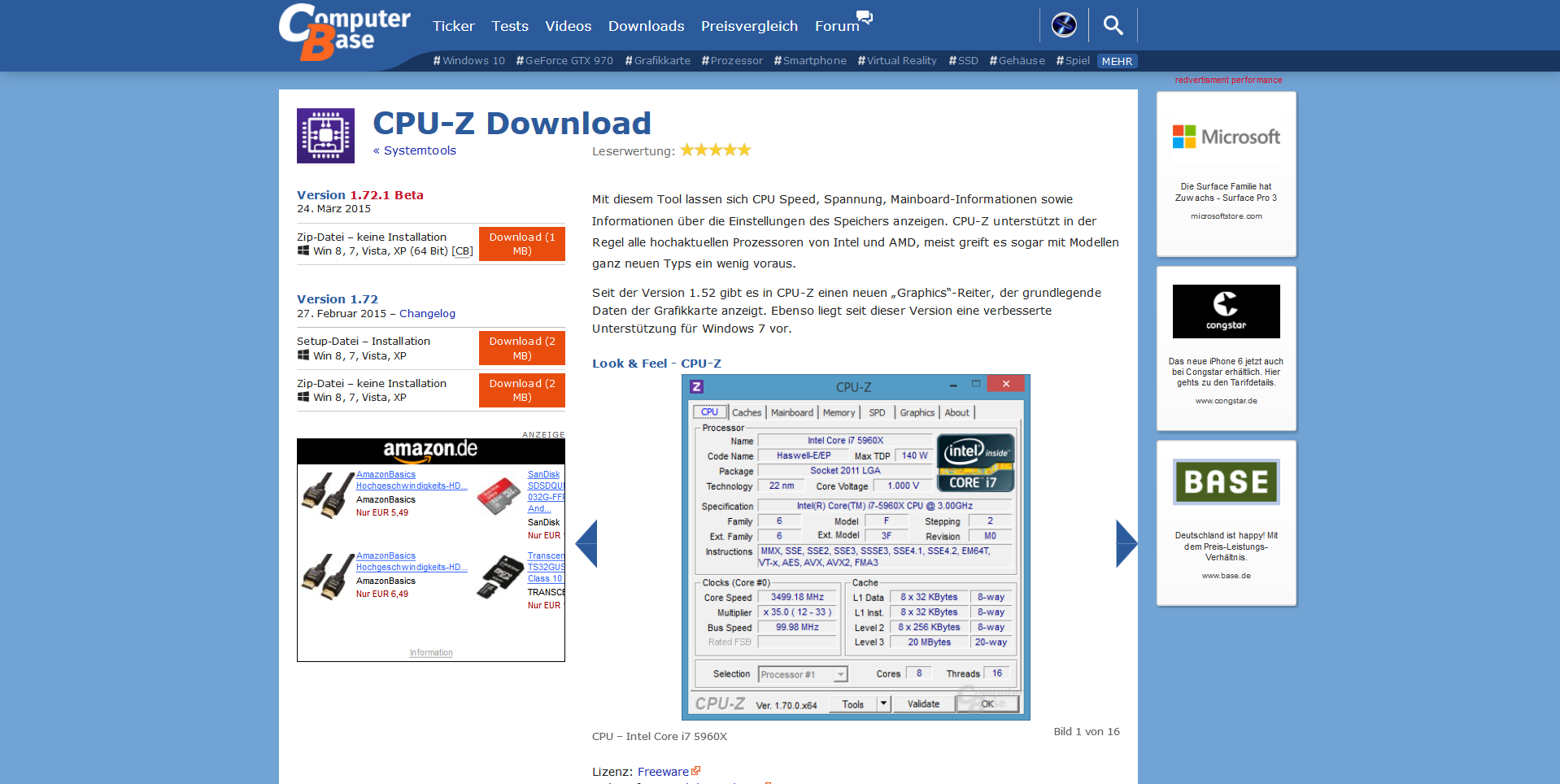Expand more topics with MEHR button

click(x=1117, y=61)
